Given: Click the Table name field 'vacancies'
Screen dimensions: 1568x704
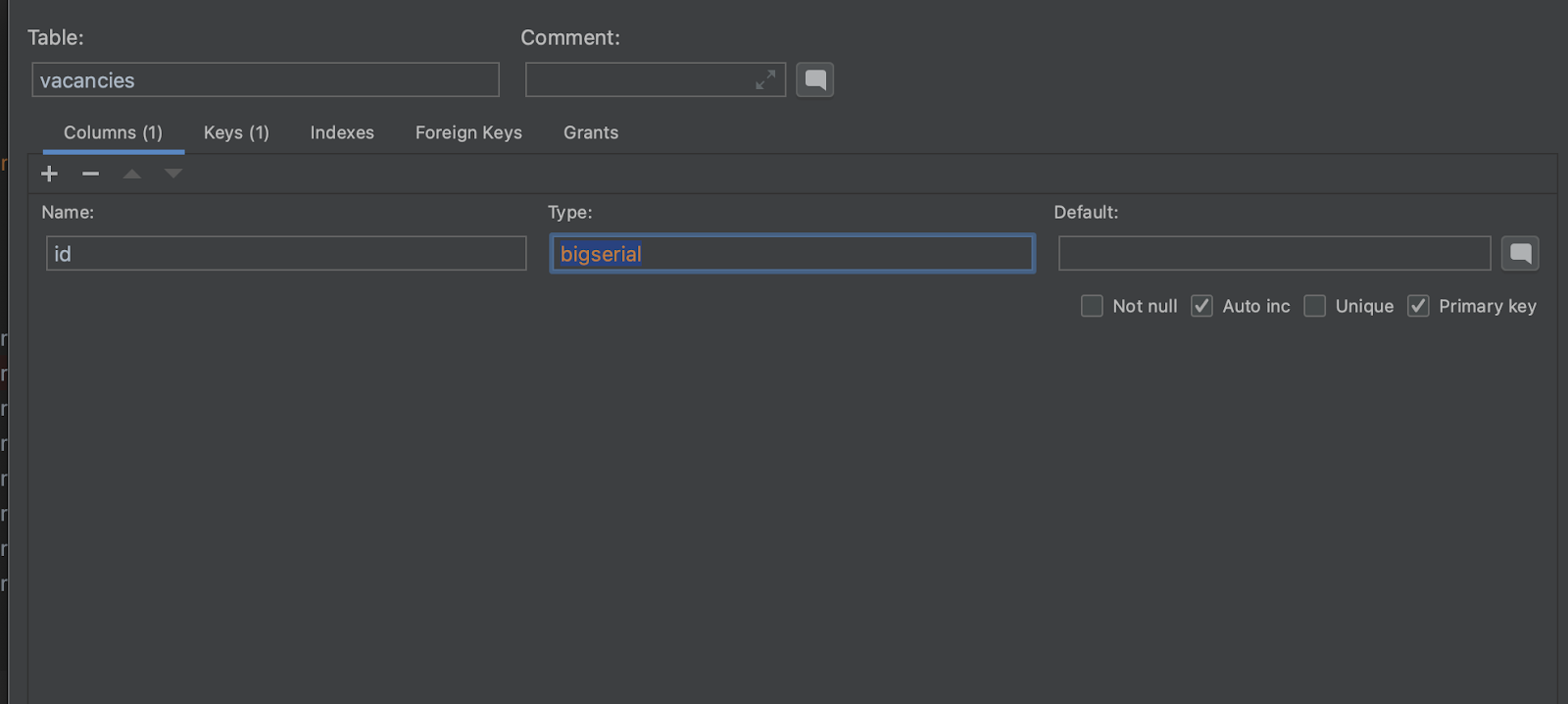Looking at the screenshot, I should pyautogui.click(x=265, y=80).
